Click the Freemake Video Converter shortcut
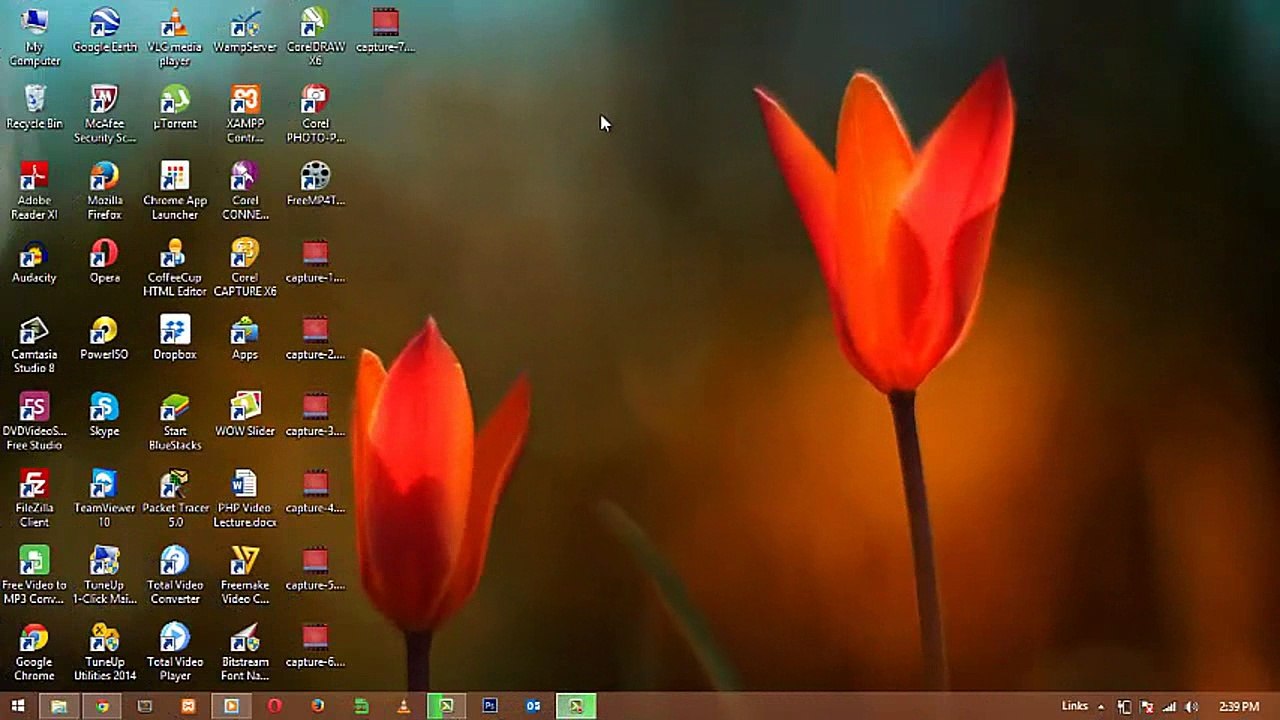The height and width of the screenshot is (720, 1280). (244, 576)
